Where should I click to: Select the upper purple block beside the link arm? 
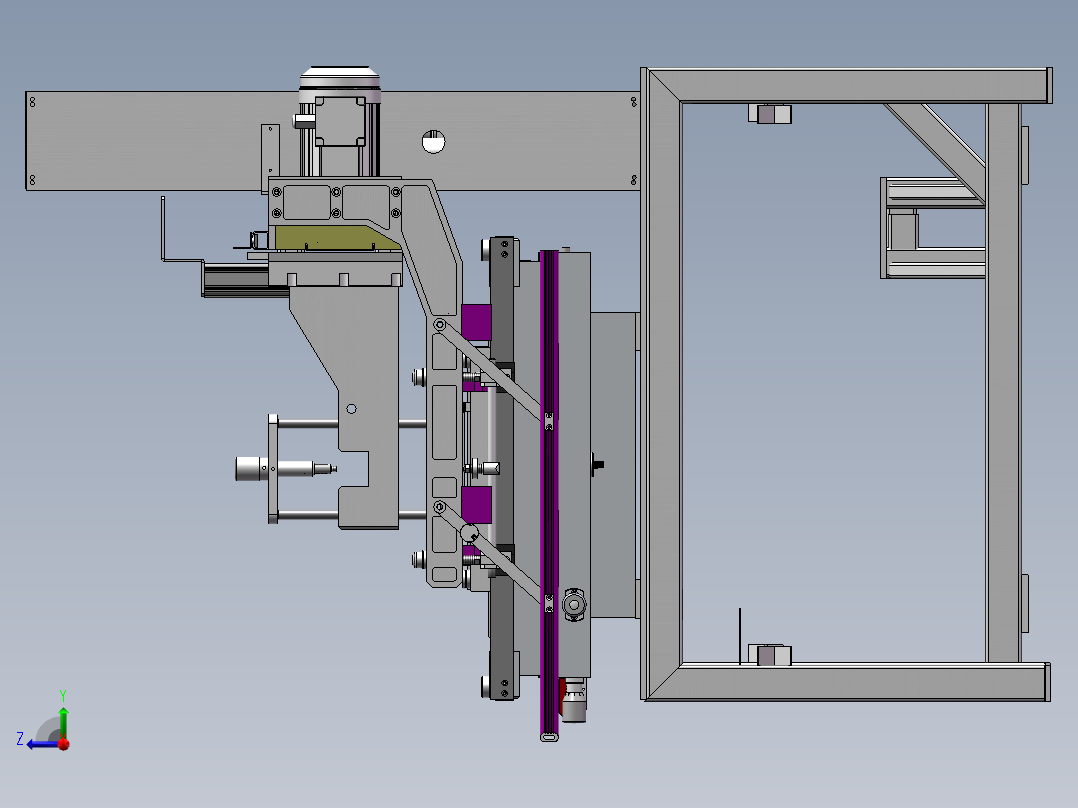pyautogui.click(x=476, y=322)
